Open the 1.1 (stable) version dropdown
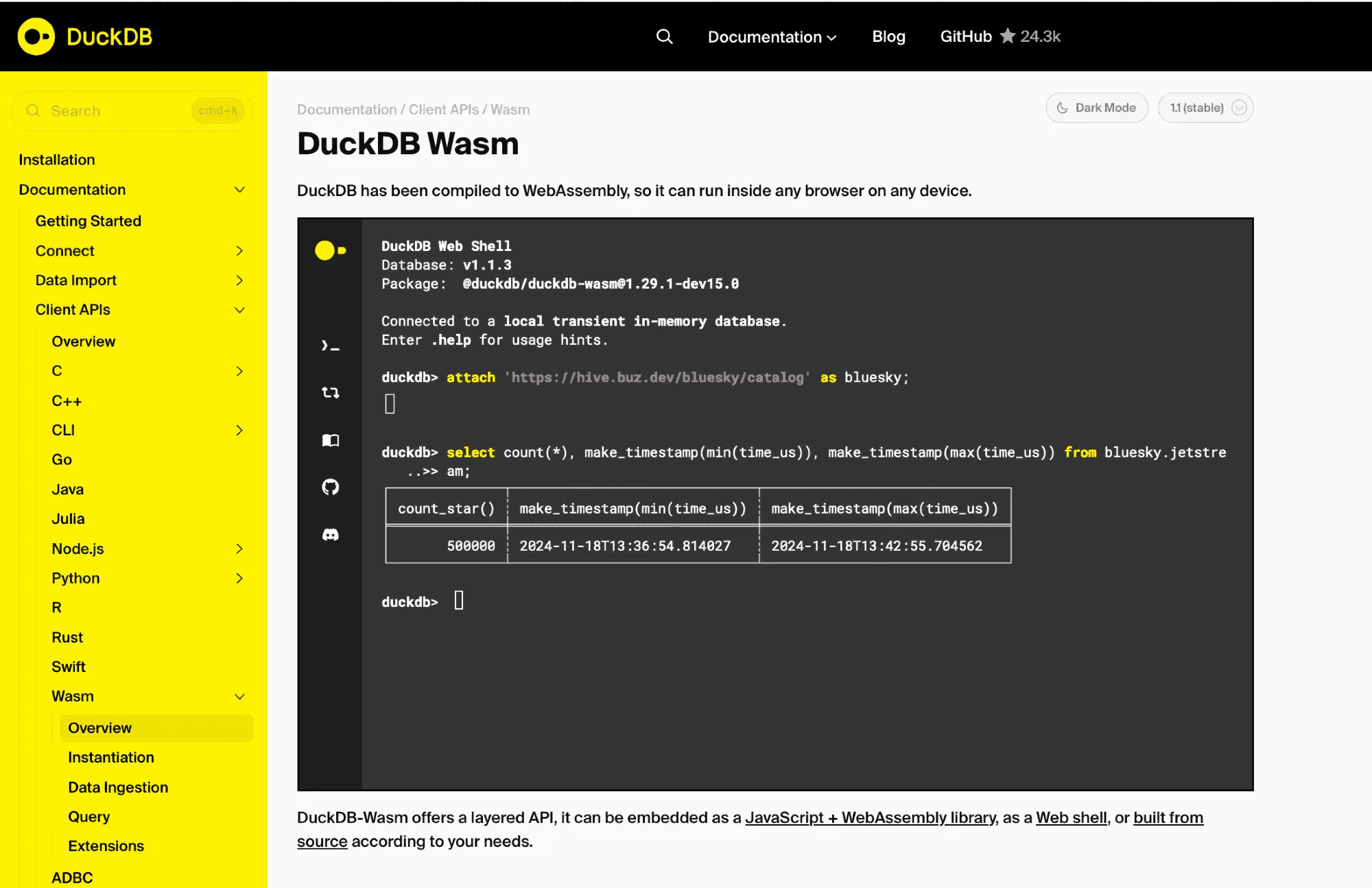The image size is (1372, 888). point(1205,108)
